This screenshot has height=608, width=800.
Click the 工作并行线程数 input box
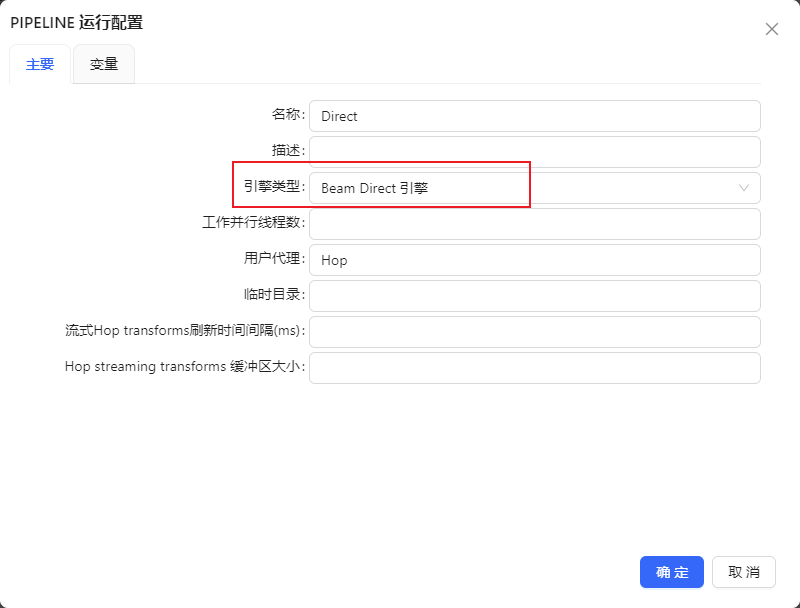534,224
